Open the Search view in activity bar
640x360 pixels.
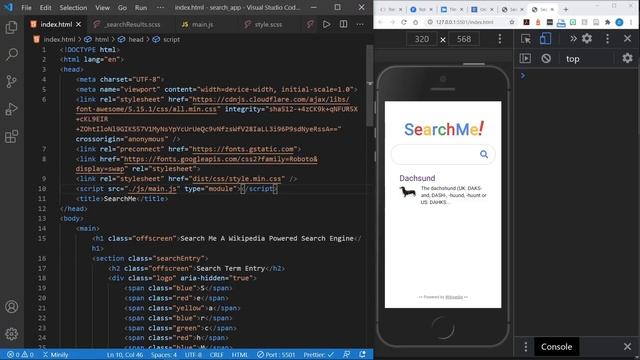coord(11,54)
